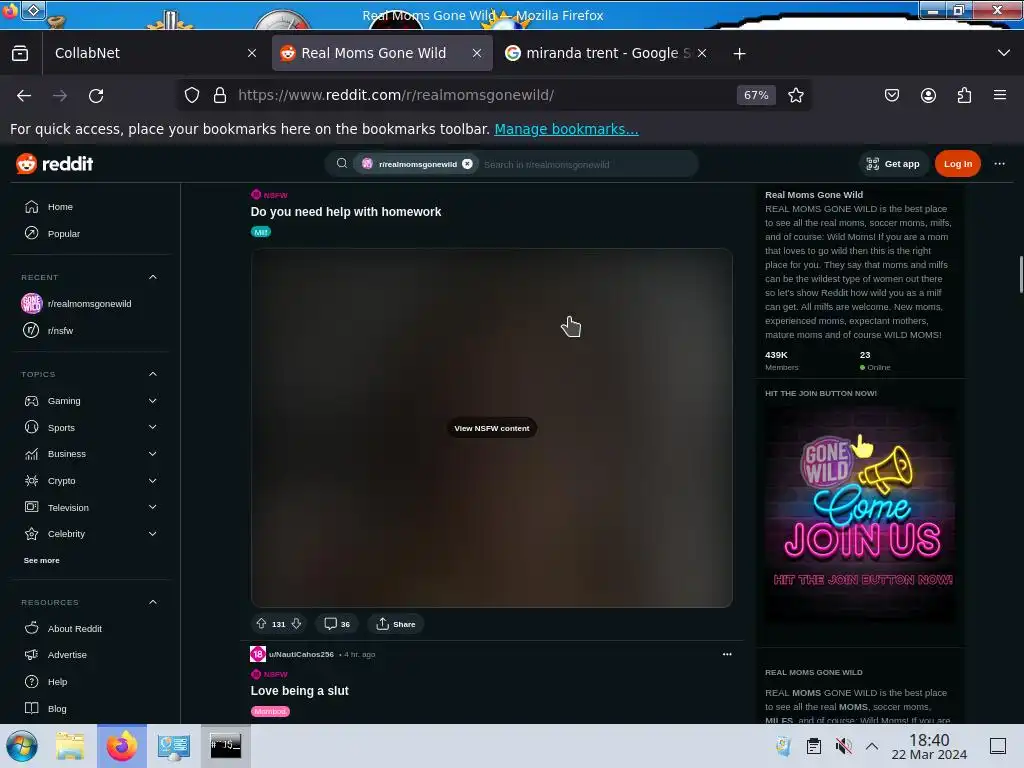Expand the Business topic

pyautogui.click(x=153, y=453)
